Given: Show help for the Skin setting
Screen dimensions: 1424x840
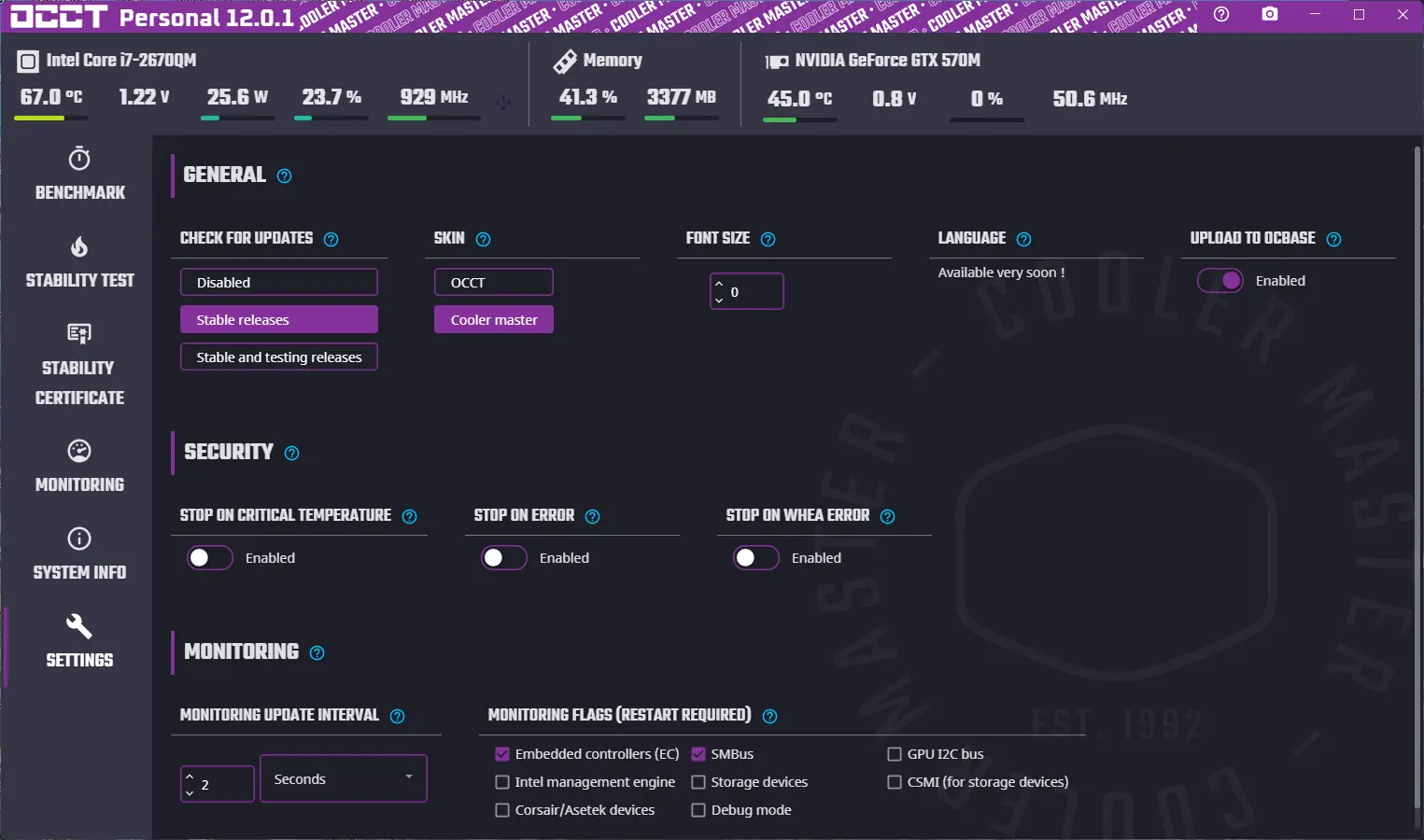Looking at the screenshot, I should coord(483,240).
